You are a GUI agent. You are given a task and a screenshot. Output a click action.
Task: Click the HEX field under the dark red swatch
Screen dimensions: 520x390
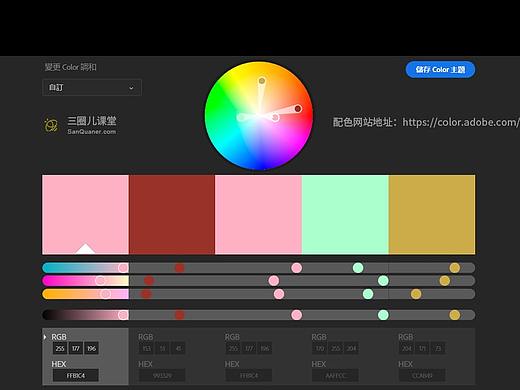(162, 375)
